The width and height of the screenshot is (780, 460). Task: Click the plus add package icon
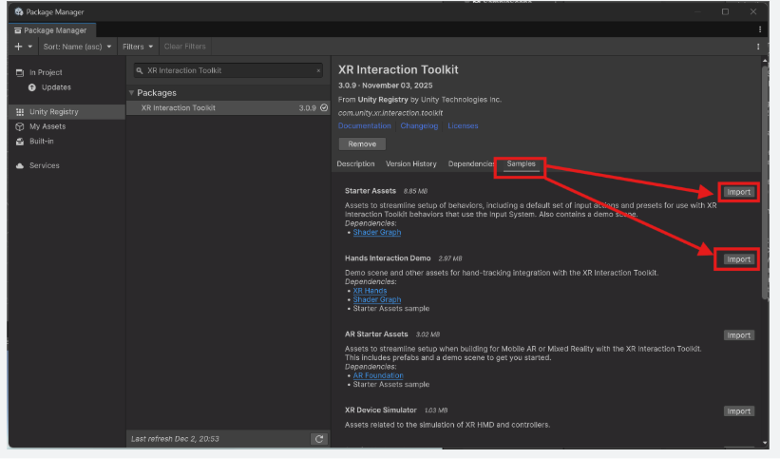point(18,46)
